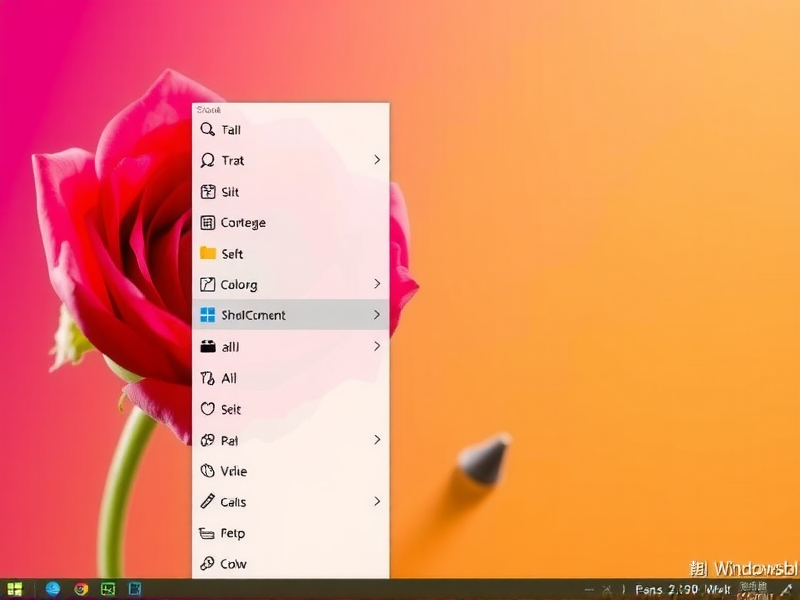Screen dimensions: 800x600
Task: Click the green monitor taskbar icon
Action: coord(108,589)
